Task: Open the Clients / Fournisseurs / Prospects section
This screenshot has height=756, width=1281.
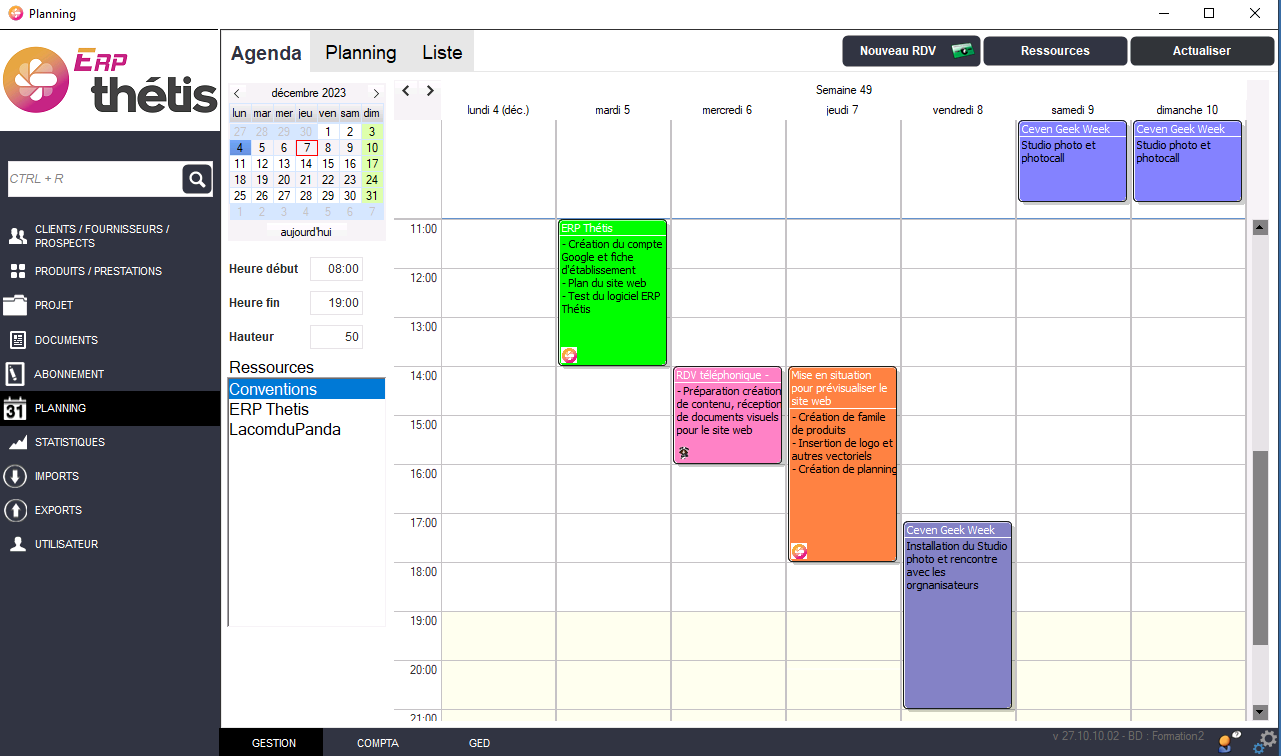Action: tap(100, 236)
